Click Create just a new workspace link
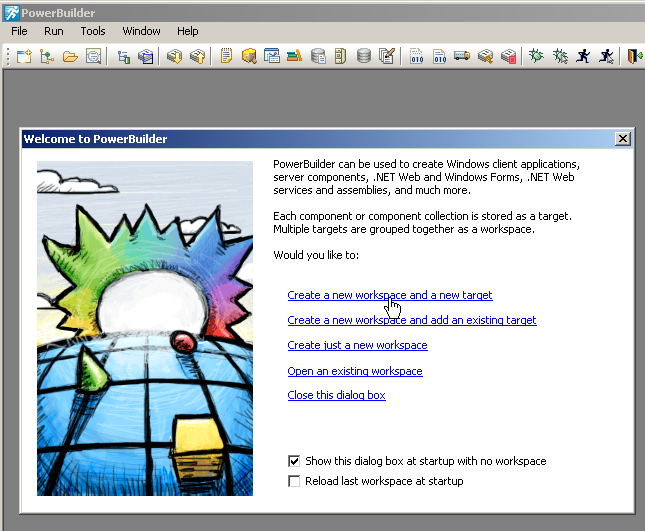645x531 pixels. [x=357, y=345]
